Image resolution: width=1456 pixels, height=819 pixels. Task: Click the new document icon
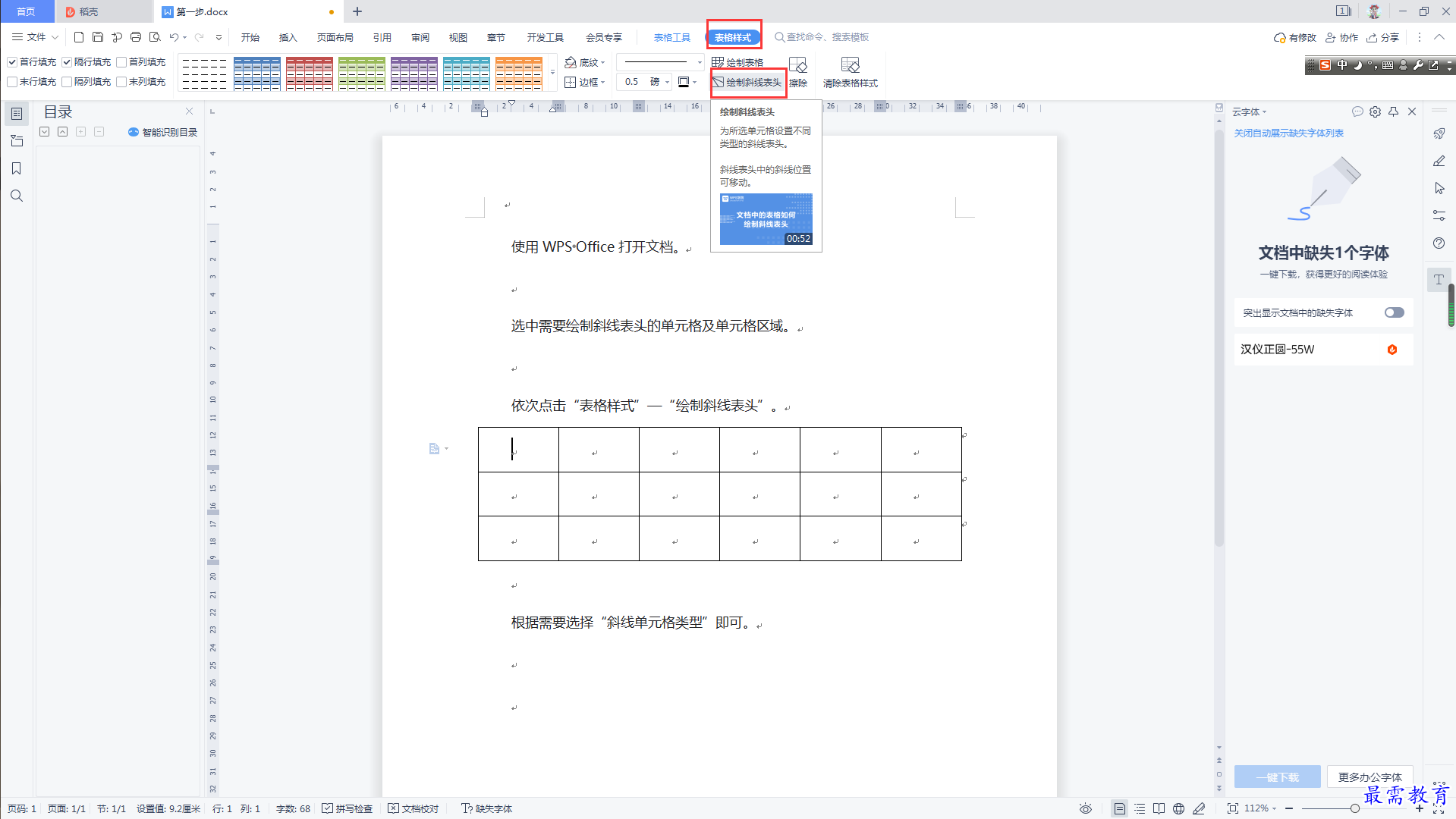(x=79, y=36)
